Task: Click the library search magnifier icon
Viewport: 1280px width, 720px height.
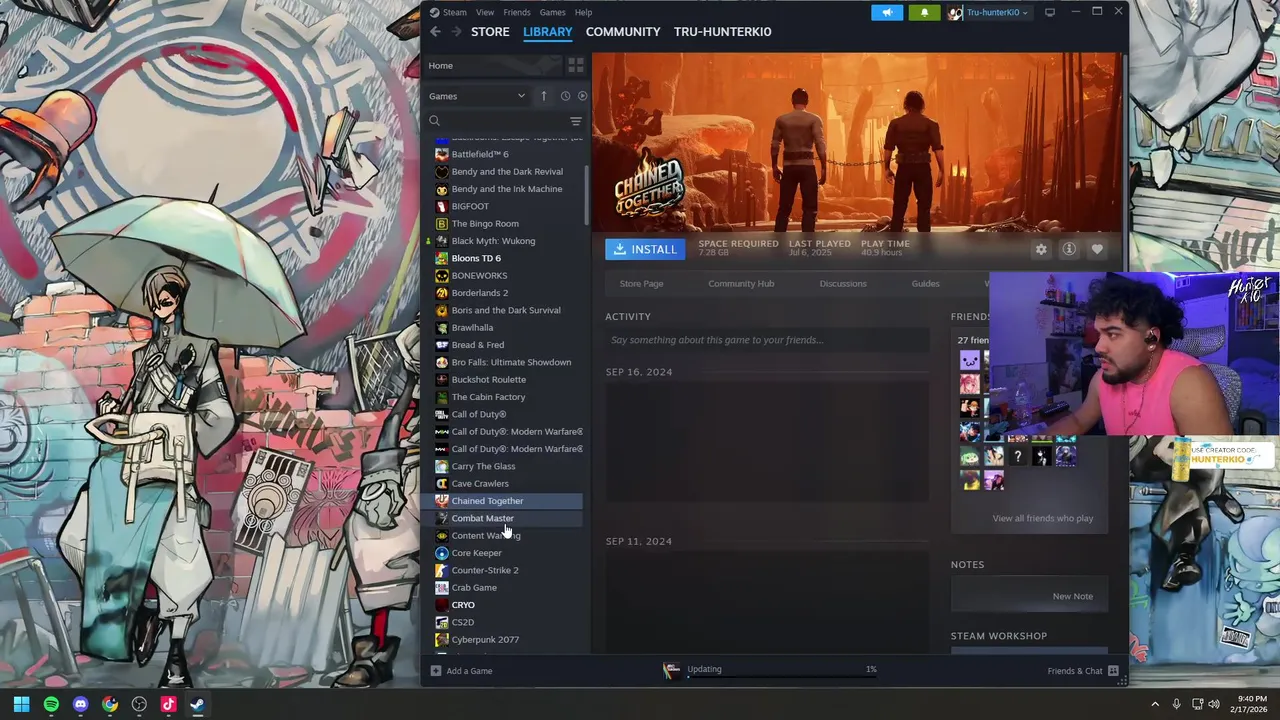Action: coord(434,121)
